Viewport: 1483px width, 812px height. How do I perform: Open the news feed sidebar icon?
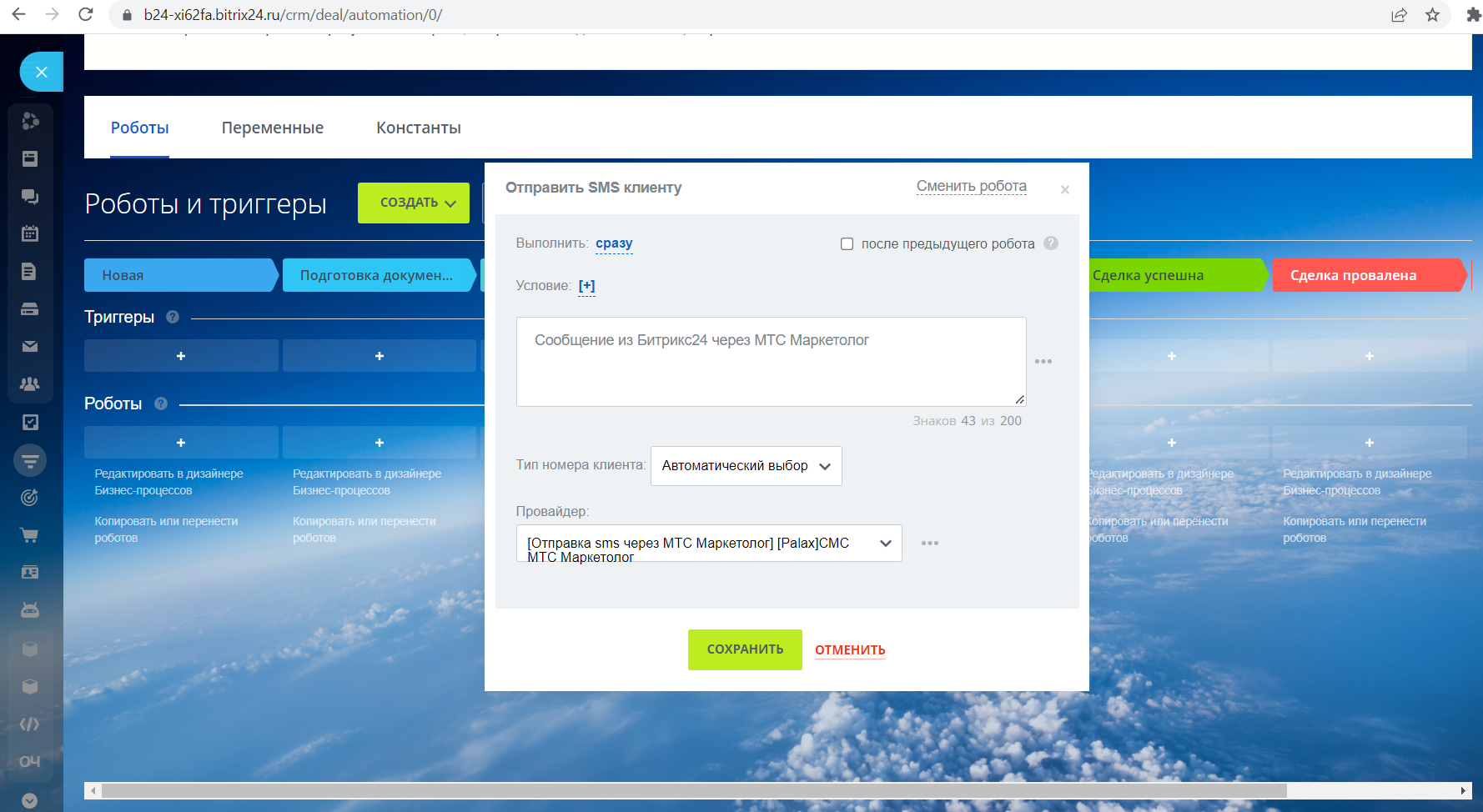(x=30, y=158)
